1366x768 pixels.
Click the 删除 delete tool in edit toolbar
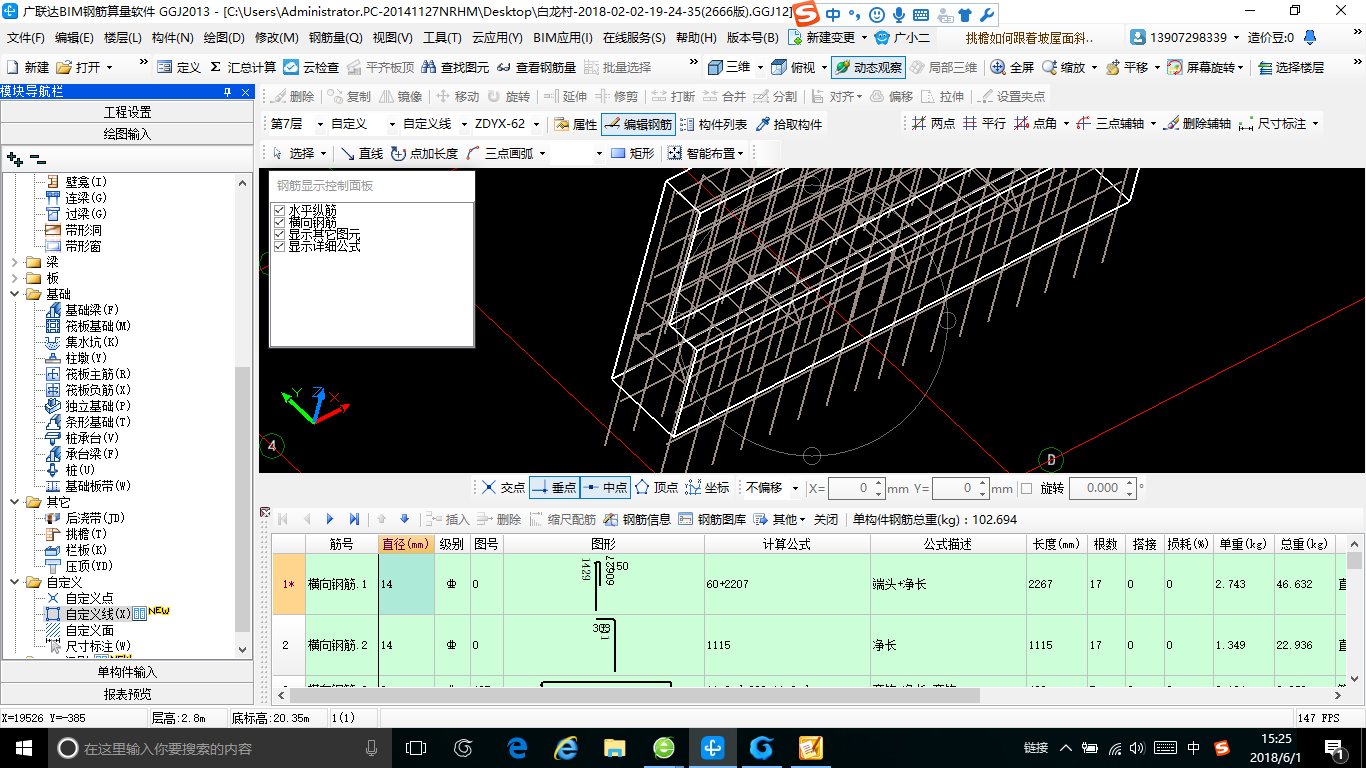pos(292,97)
